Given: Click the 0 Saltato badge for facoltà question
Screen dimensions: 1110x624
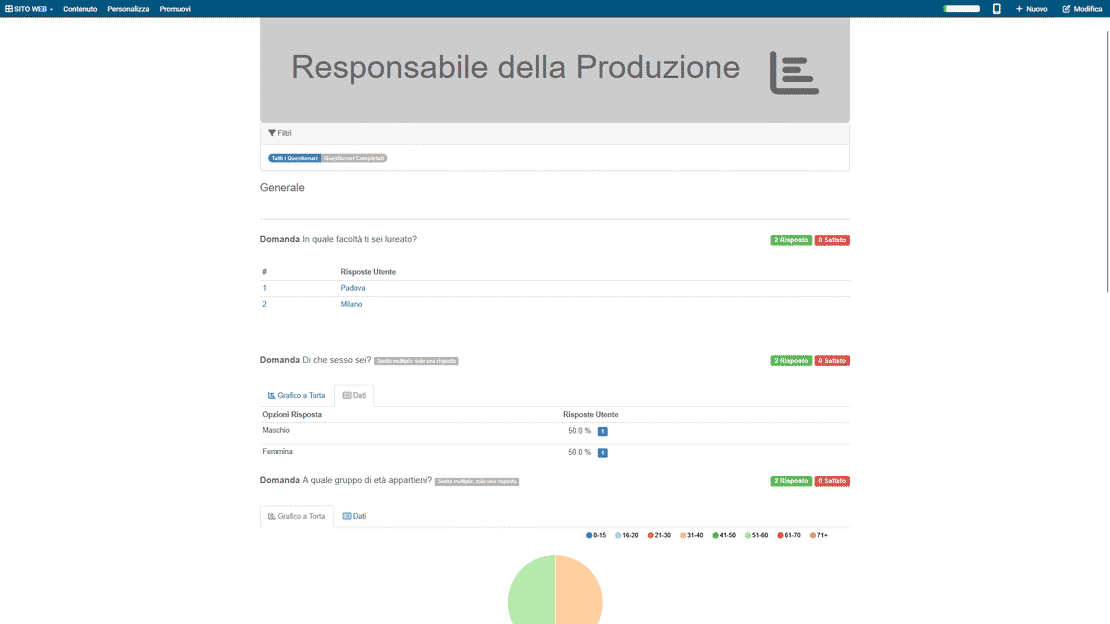Looking at the screenshot, I should click(x=832, y=240).
